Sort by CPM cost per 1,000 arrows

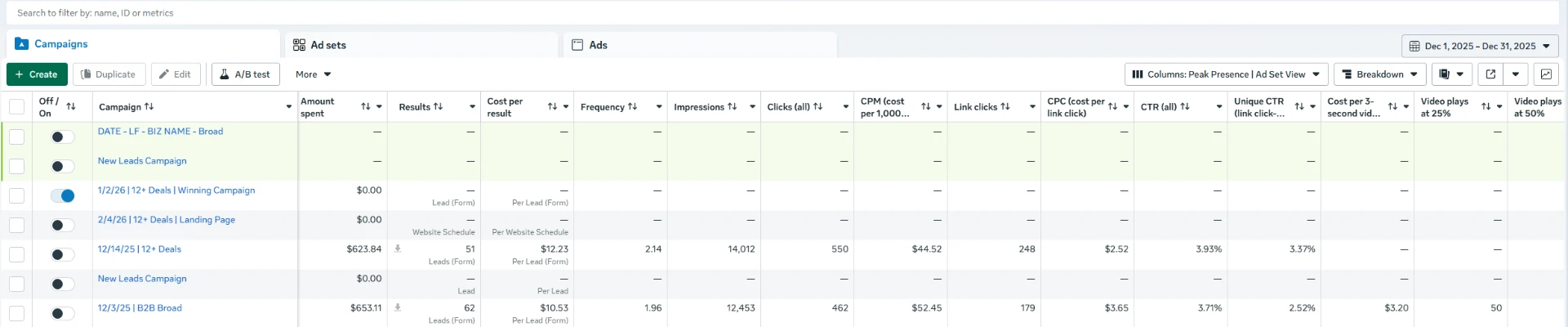(925, 106)
